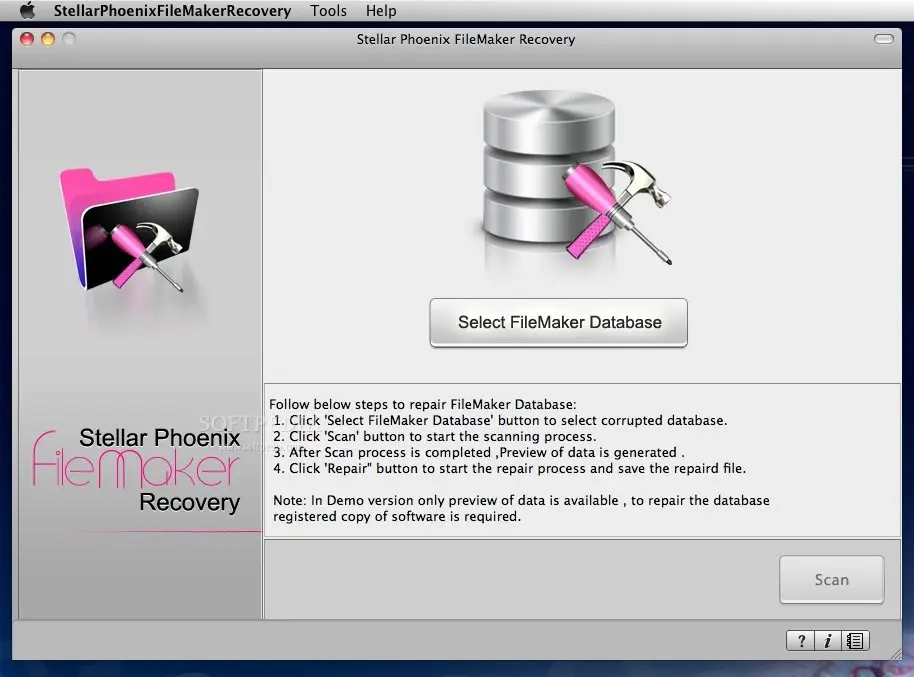
Task: Click the instruction 'Click 'Scan' button to start'
Action: click(x=434, y=436)
